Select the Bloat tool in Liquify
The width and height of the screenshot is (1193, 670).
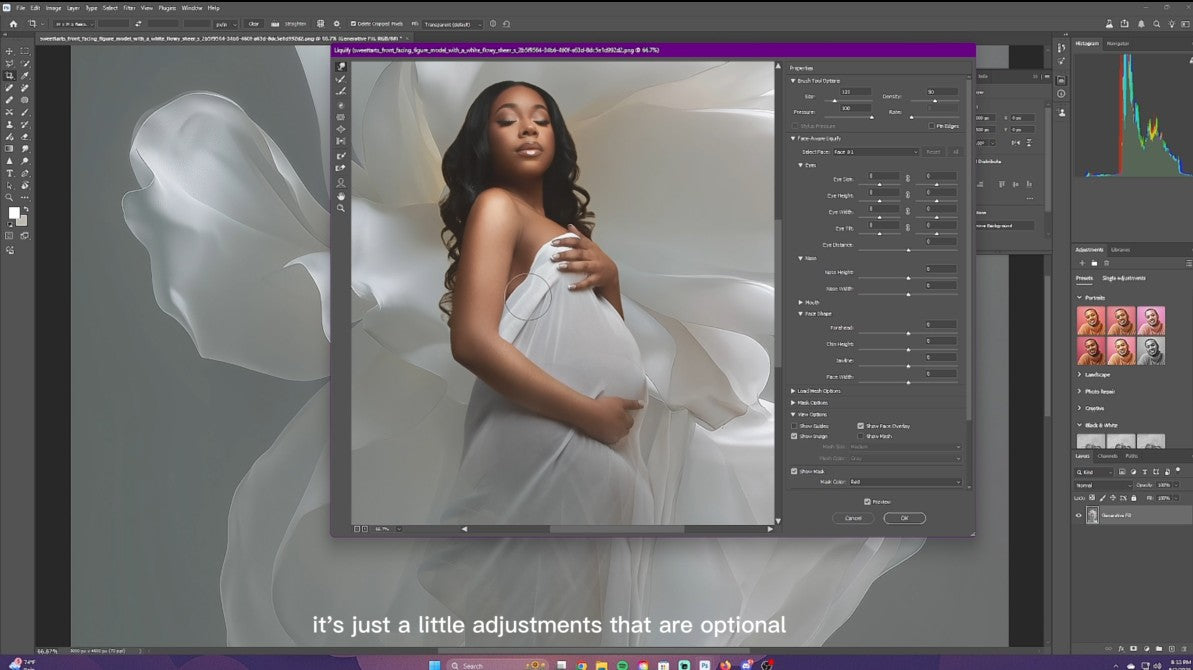[341, 129]
